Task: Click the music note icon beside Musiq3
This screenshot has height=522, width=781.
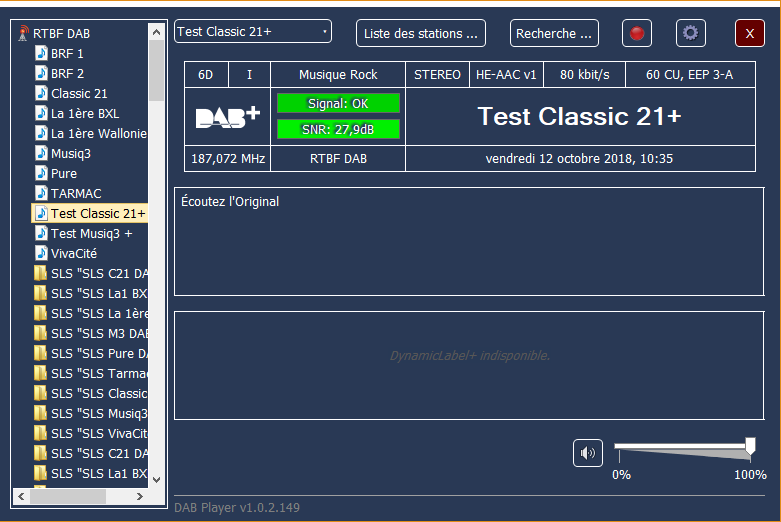Action: [x=41, y=153]
